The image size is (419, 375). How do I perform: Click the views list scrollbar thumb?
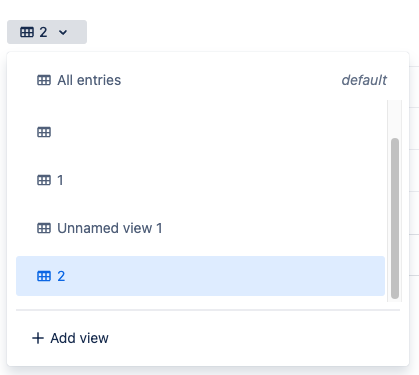point(395,218)
